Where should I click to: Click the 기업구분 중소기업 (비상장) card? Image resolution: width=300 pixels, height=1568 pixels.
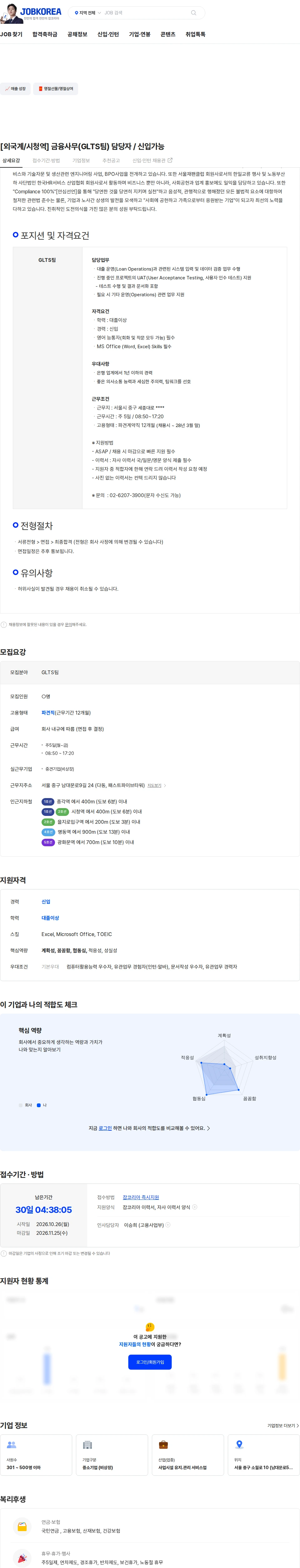point(112,1455)
